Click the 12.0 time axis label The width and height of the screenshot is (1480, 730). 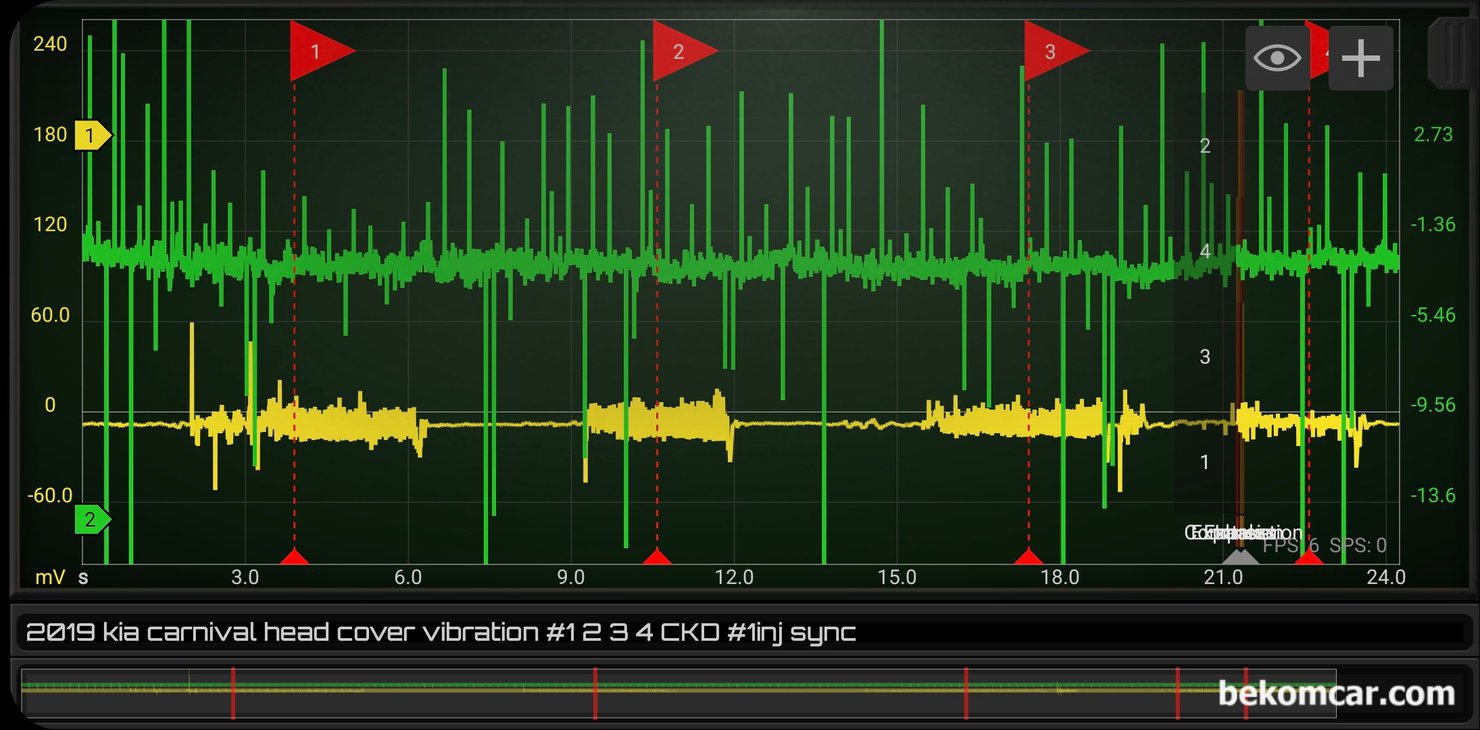click(x=733, y=577)
